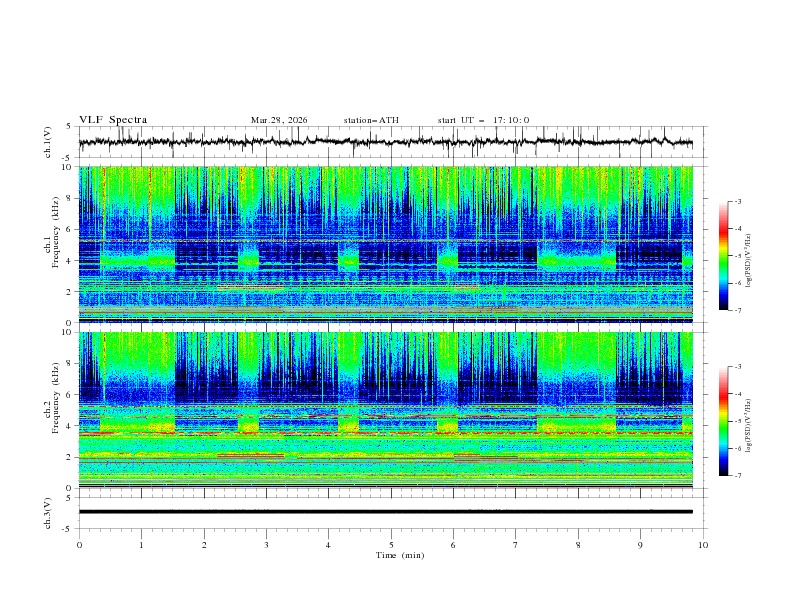Click the ch.3 voltage waveform trace
This screenshot has height=612, width=792.
point(385,512)
